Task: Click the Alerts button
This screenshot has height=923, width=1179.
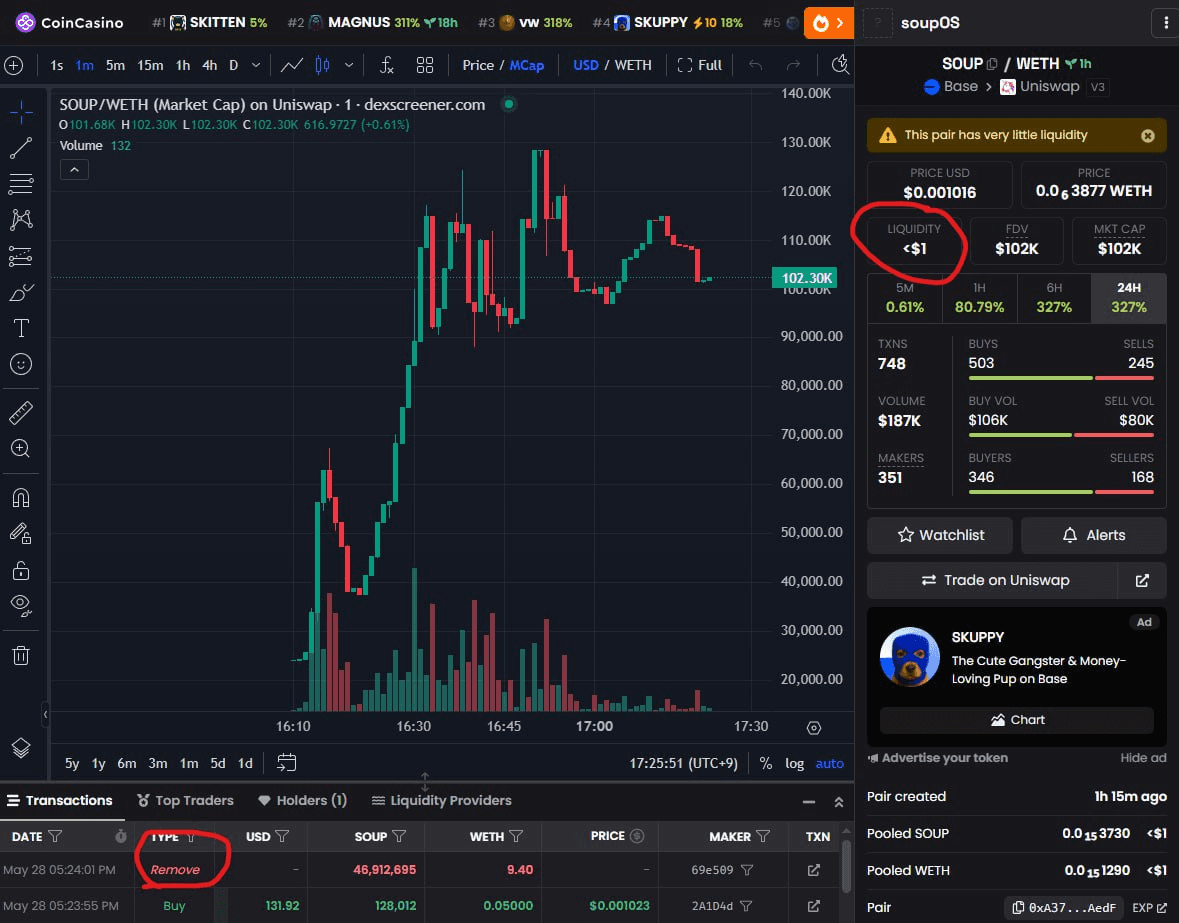Action: [x=1093, y=535]
